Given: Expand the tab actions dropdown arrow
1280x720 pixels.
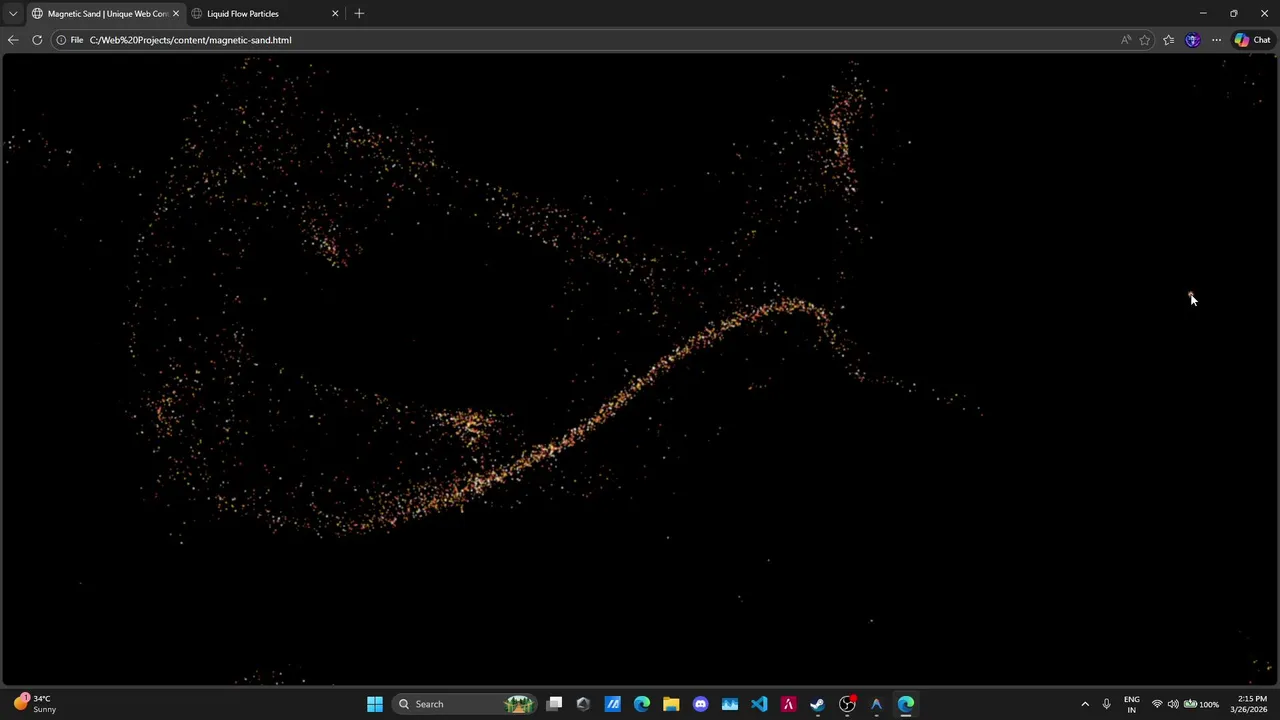Looking at the screenshot, I should pos(12,14).
